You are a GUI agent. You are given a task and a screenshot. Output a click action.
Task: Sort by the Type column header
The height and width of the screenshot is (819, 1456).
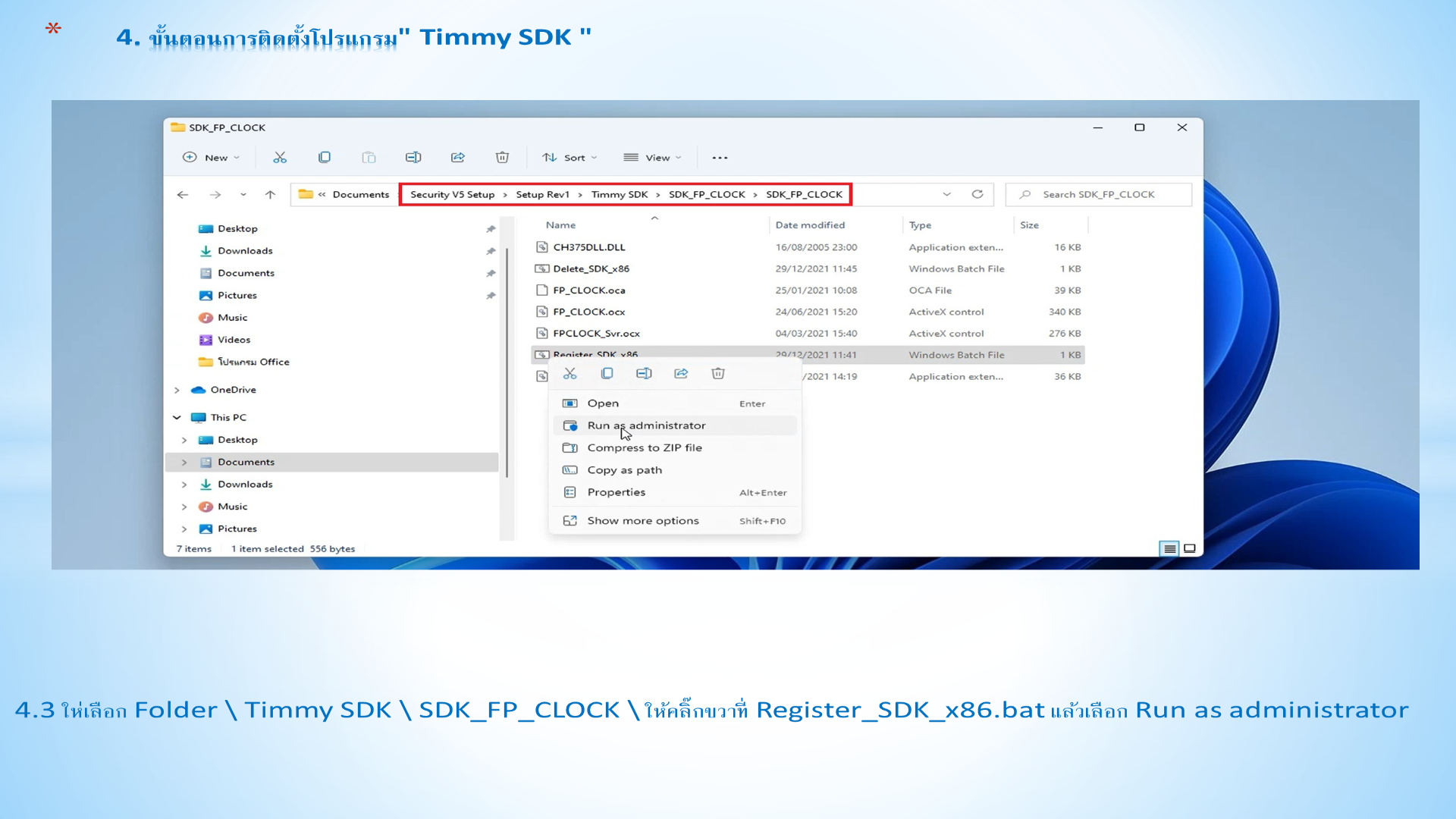pyautogui.click(x=920, y=225)
